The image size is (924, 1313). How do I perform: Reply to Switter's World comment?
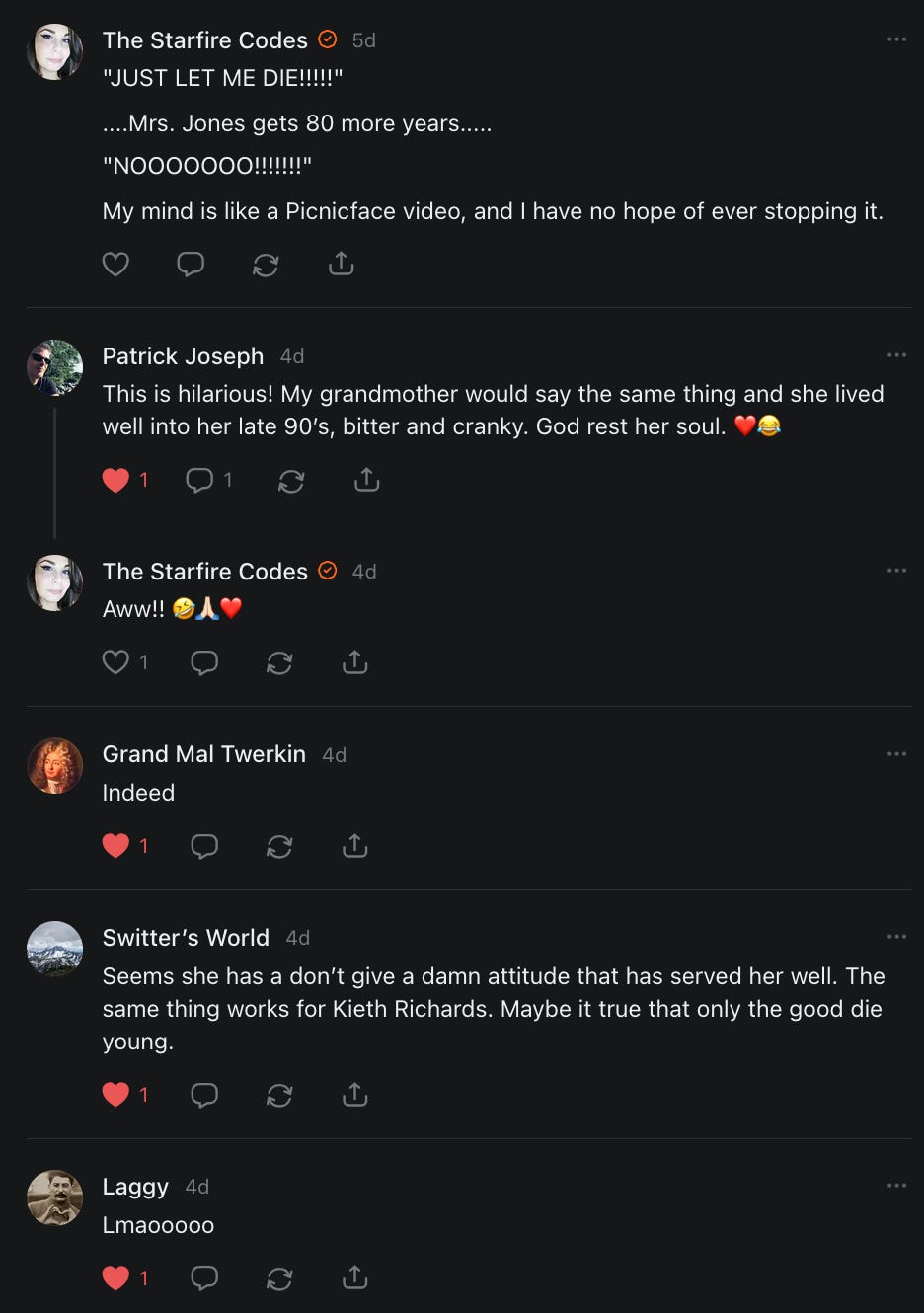[x=204, y=1095]
